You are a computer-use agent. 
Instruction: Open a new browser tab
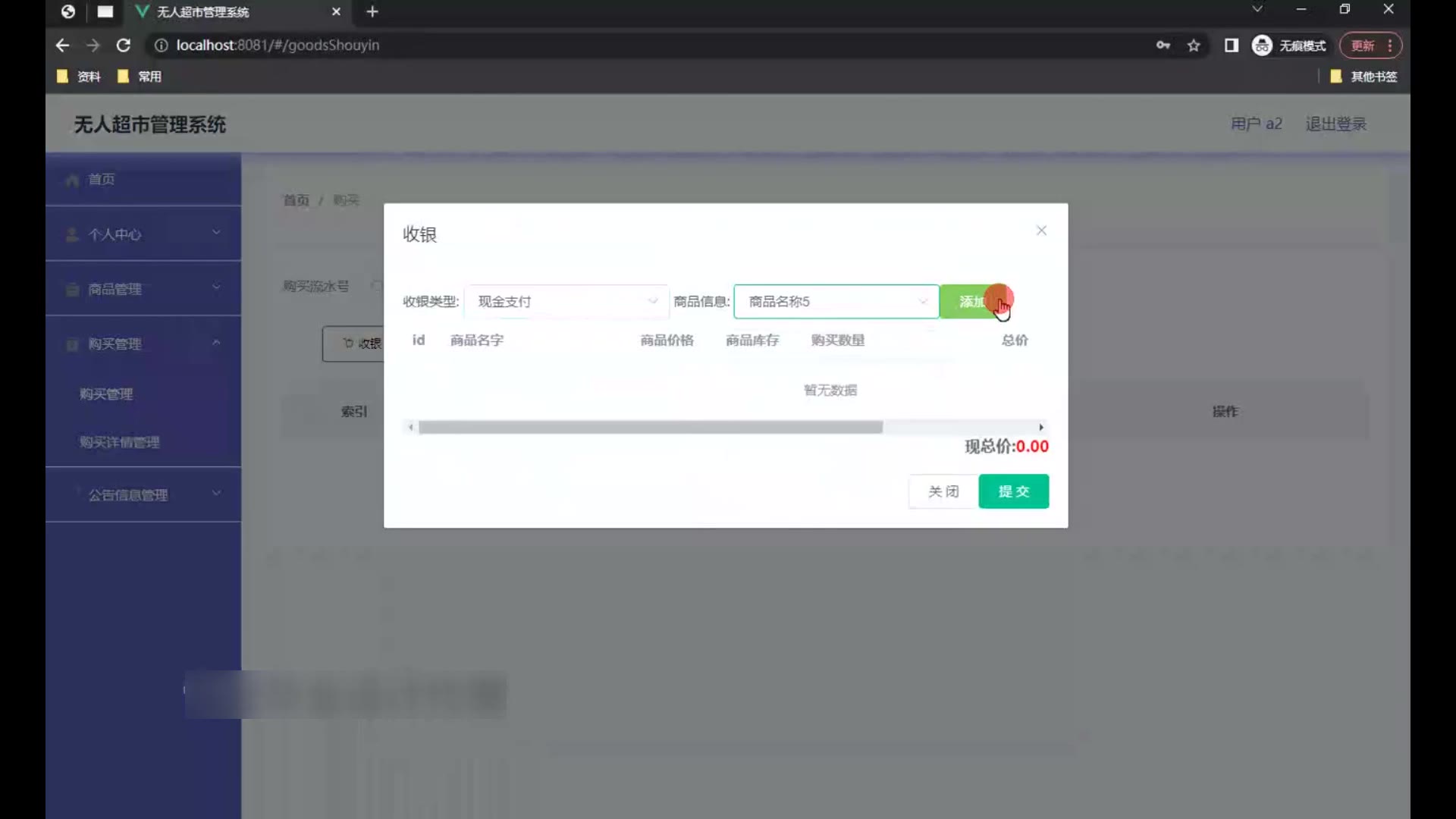pyautogui.click(x=372, y=11)
